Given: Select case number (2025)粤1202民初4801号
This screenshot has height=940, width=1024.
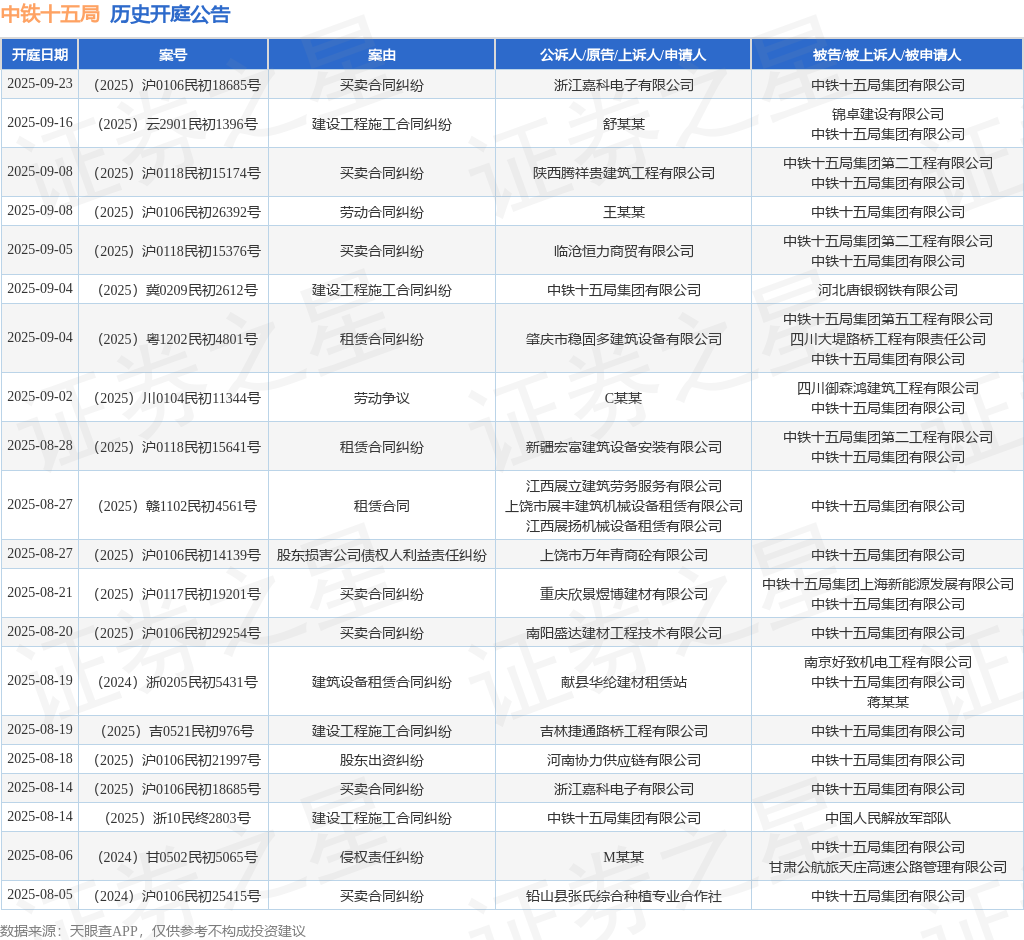Looking at the screenshot, I should pyautogui.click(x=177, y=339).
